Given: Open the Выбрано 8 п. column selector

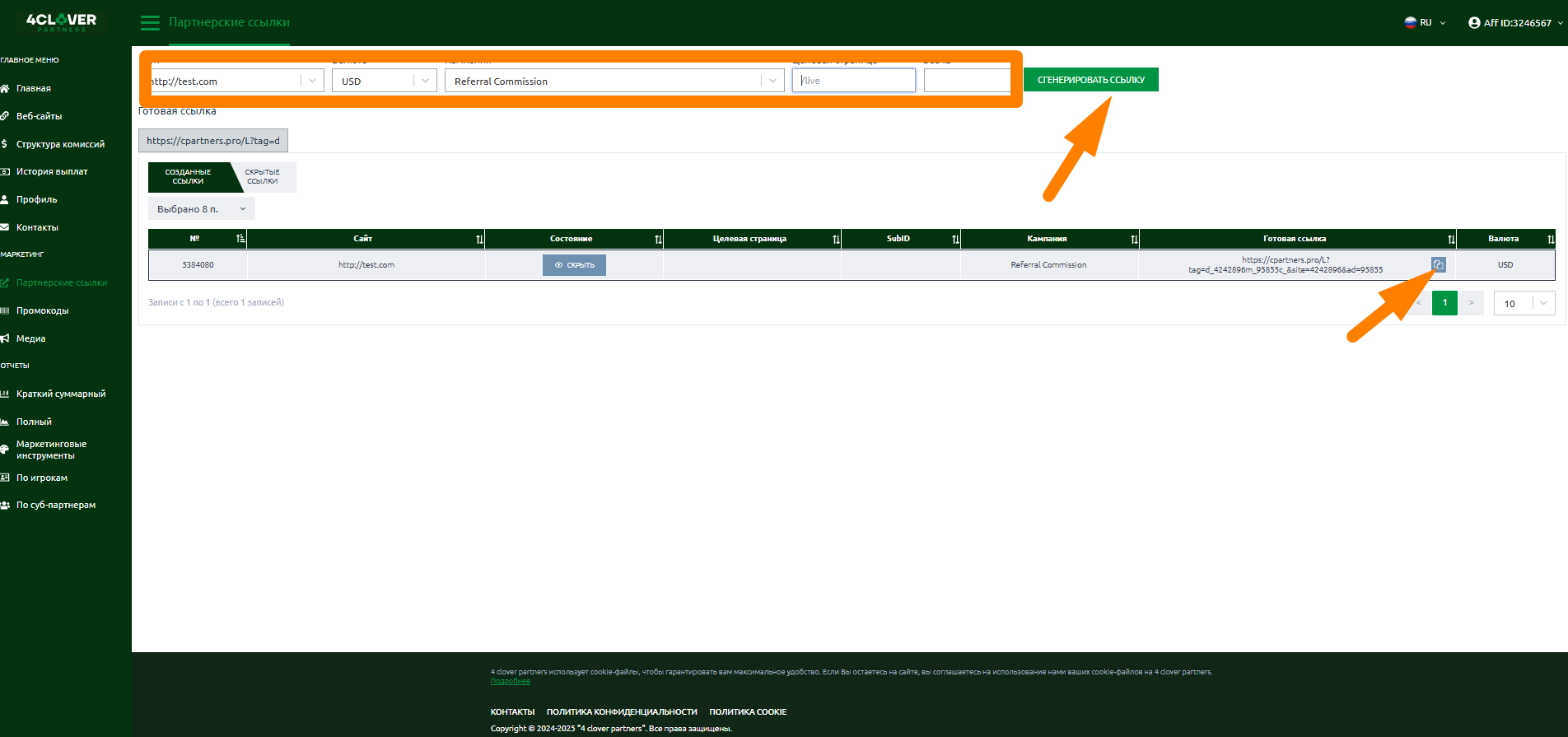Looking at the screenshot, I should click(x=202, y=209).
